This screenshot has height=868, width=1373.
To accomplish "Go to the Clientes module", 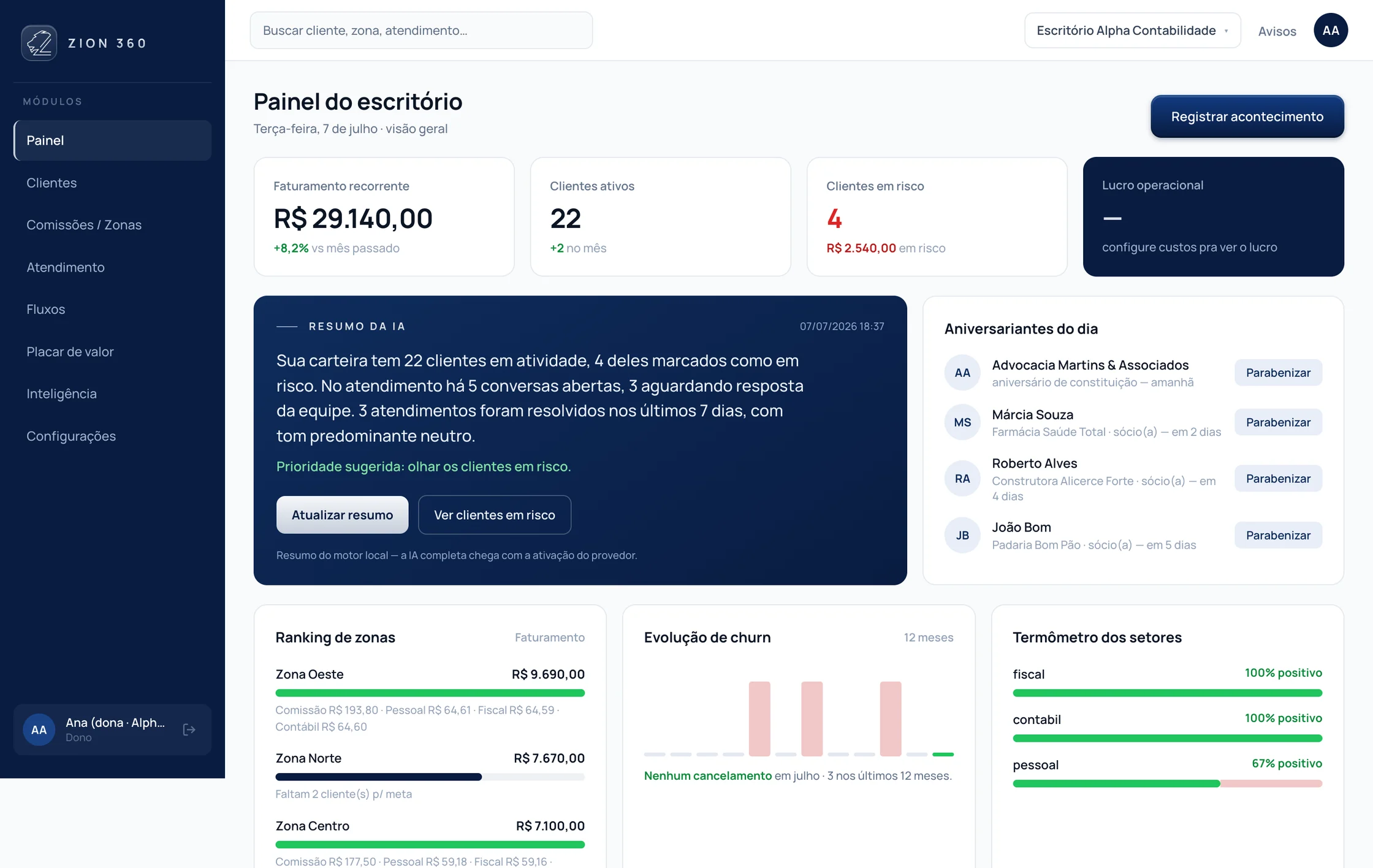I will 113,183.
